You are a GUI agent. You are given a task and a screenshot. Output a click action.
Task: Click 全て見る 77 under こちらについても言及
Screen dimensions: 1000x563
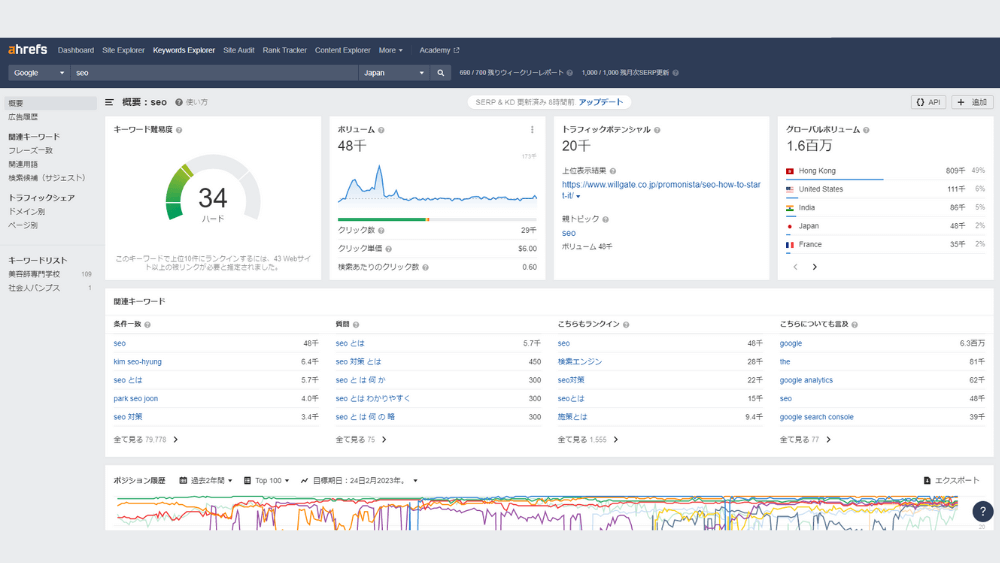[805, 440]
